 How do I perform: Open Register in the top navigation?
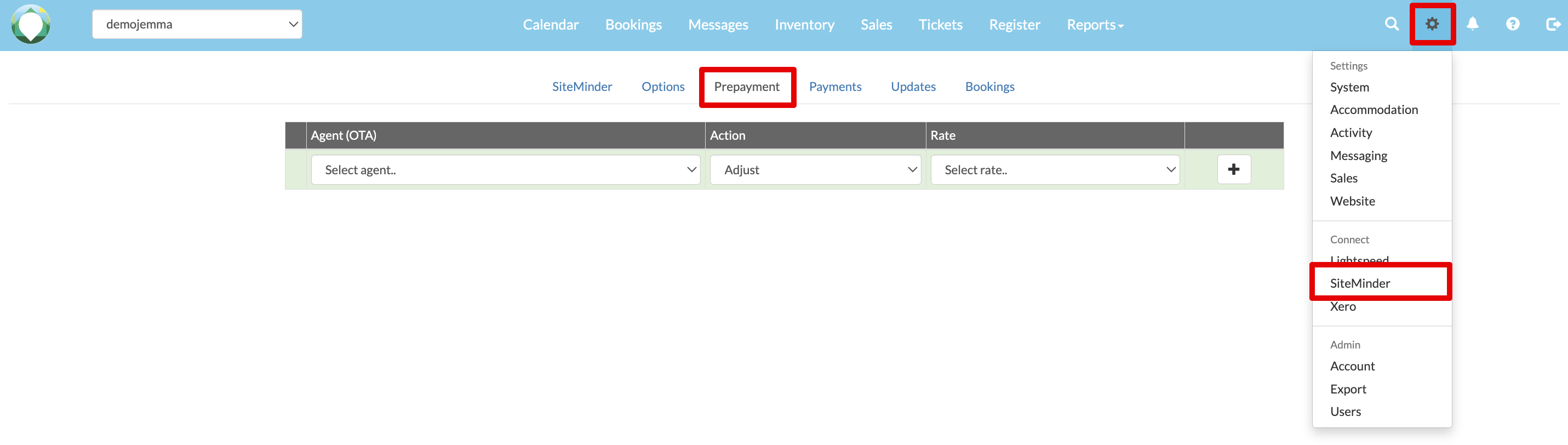pos(1015,24)
